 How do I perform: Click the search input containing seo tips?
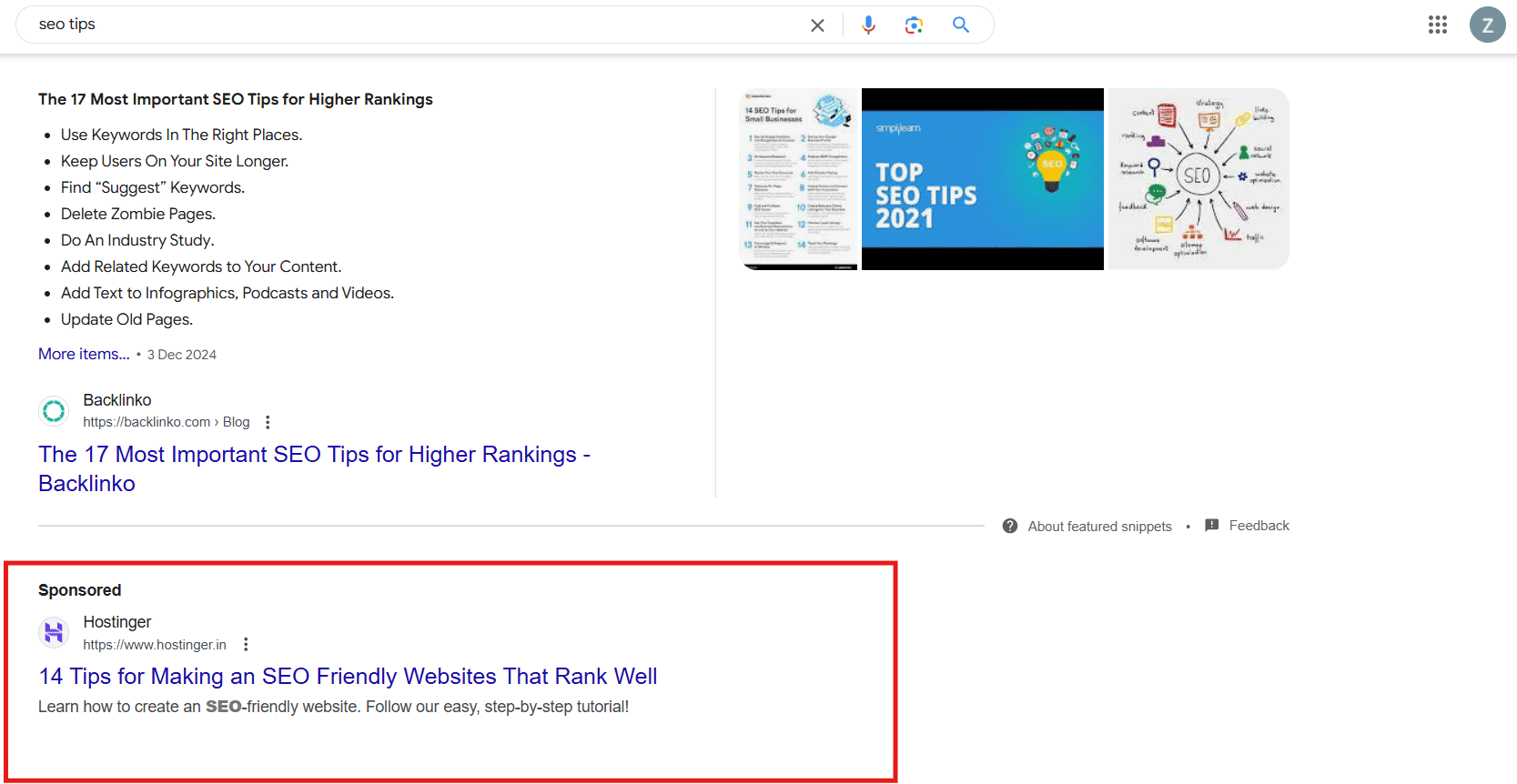click(410, 25)
